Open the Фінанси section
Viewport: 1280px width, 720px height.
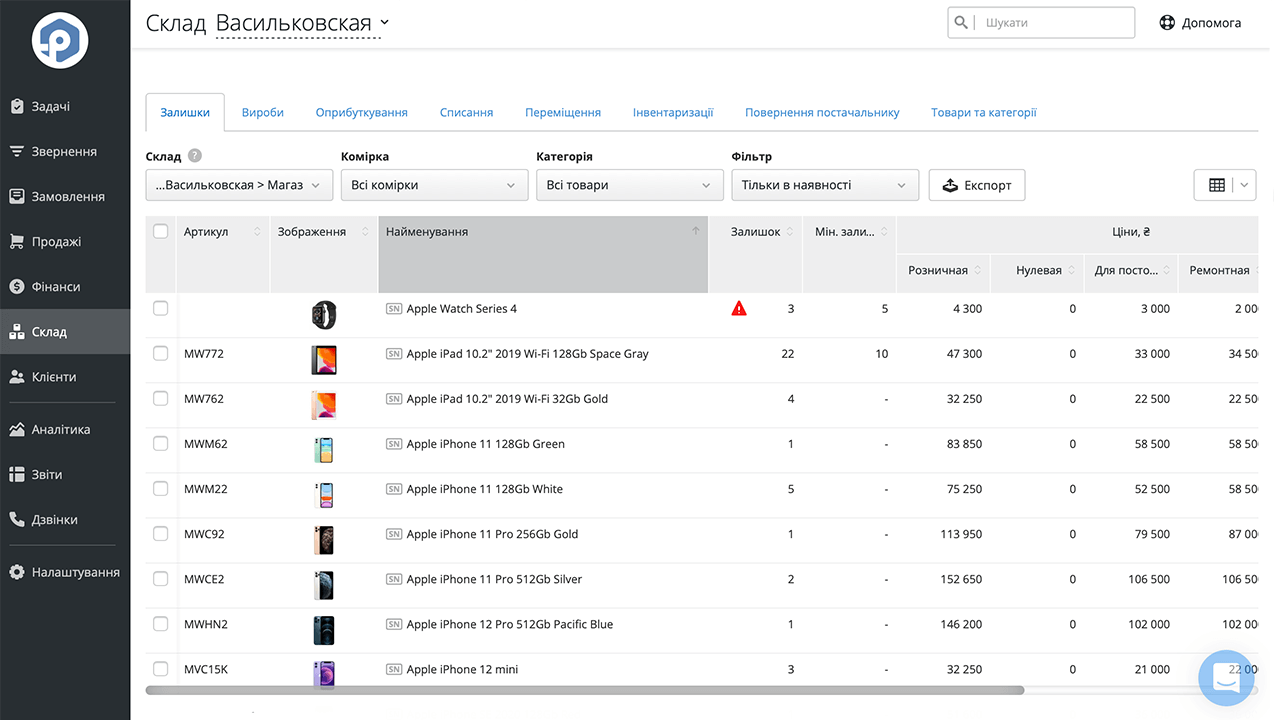tap(65, 286)
